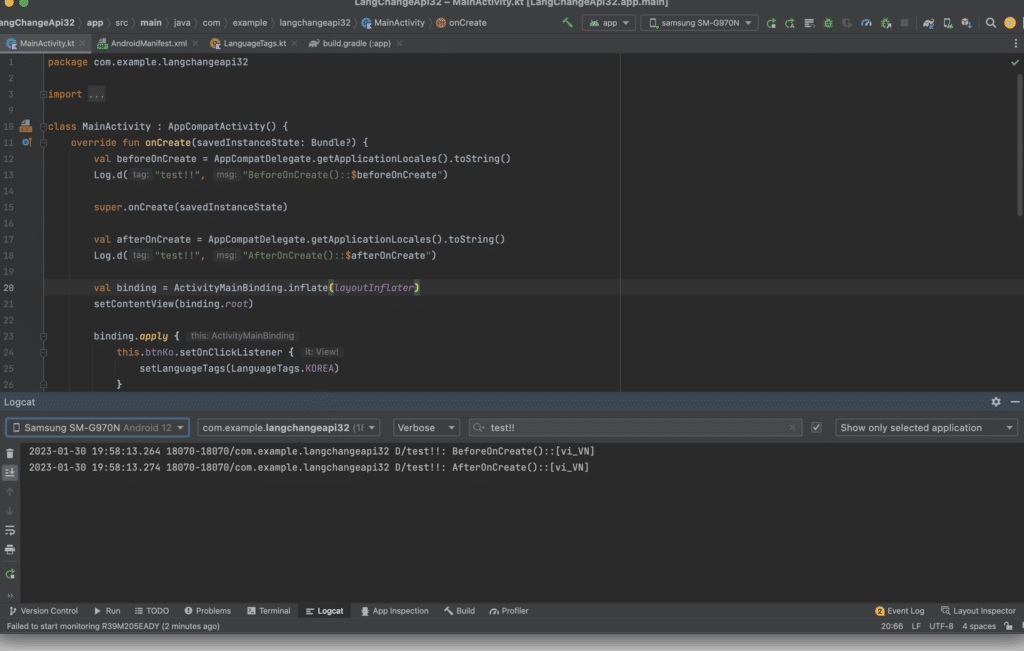
Task: Click the MainActivity breadcrumb in navigation bar
Action: 392,23
